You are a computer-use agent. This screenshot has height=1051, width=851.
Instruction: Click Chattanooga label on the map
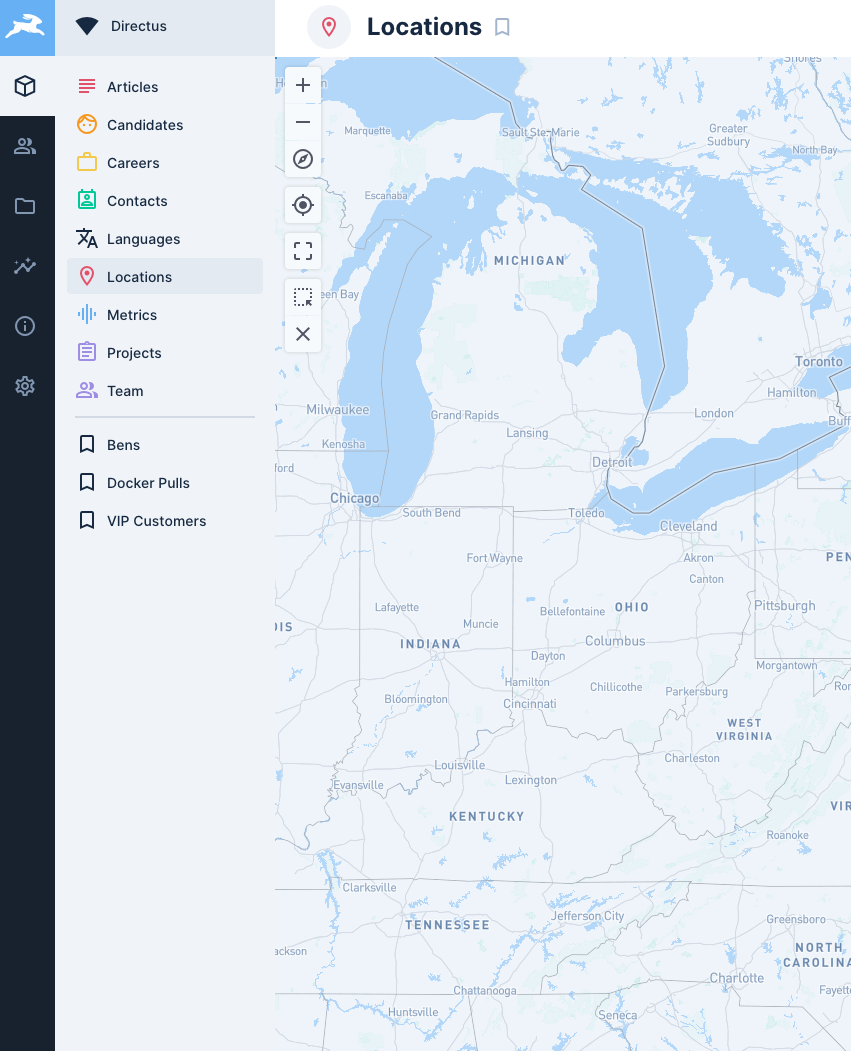485,991
